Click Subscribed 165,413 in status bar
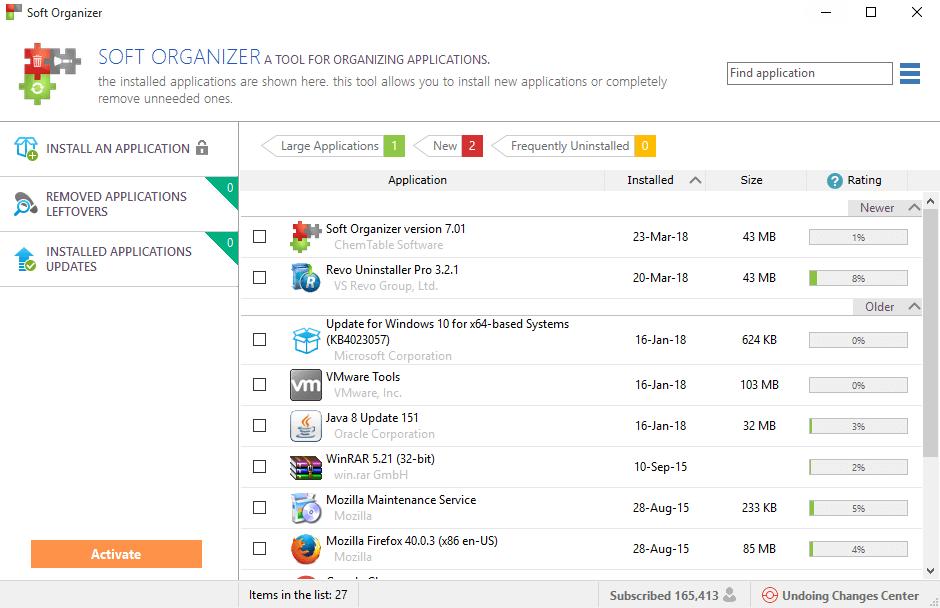 tap(664, 595)
